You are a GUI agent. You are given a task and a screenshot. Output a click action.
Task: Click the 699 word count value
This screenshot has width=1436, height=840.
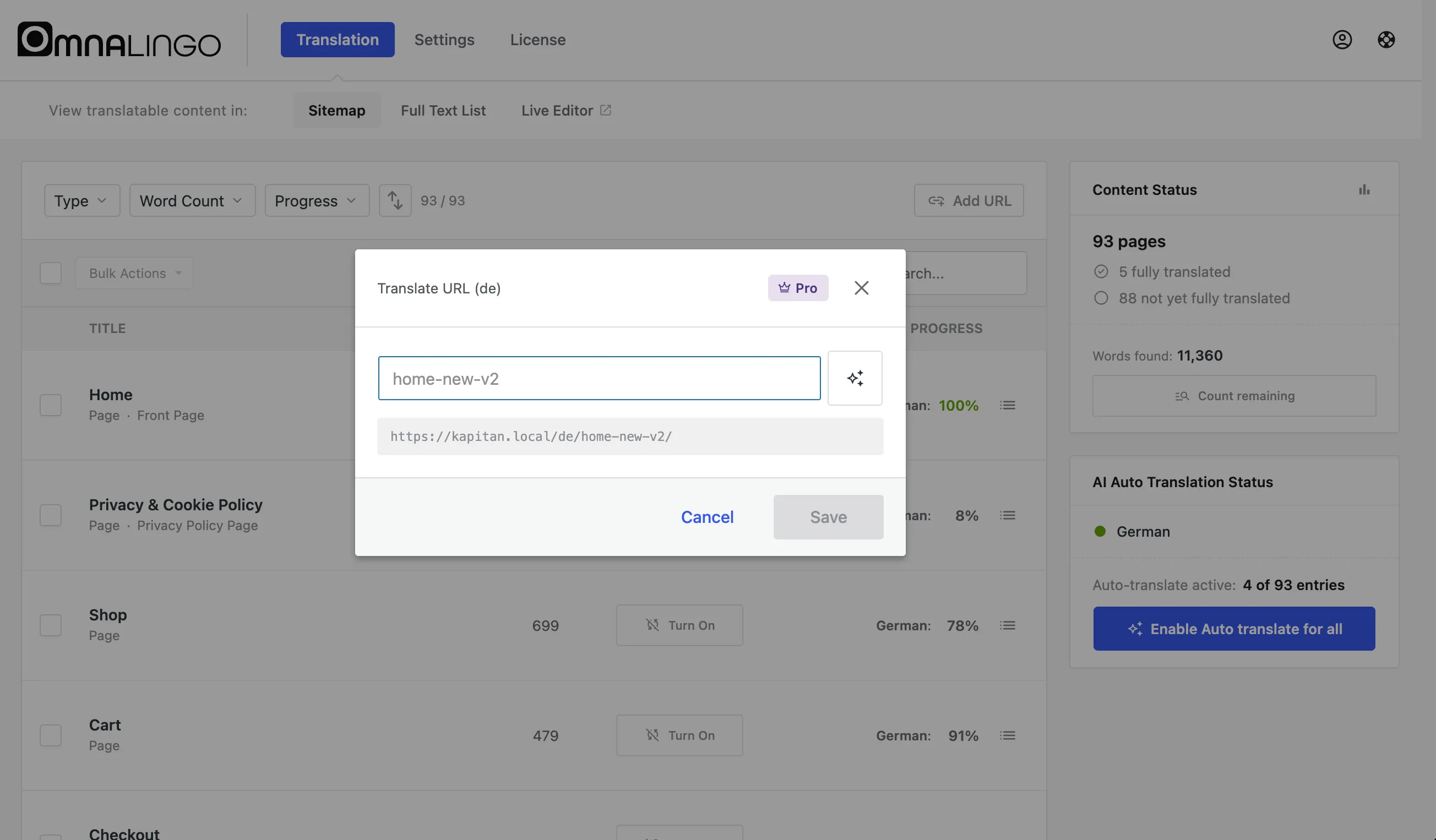coord(545,625)
